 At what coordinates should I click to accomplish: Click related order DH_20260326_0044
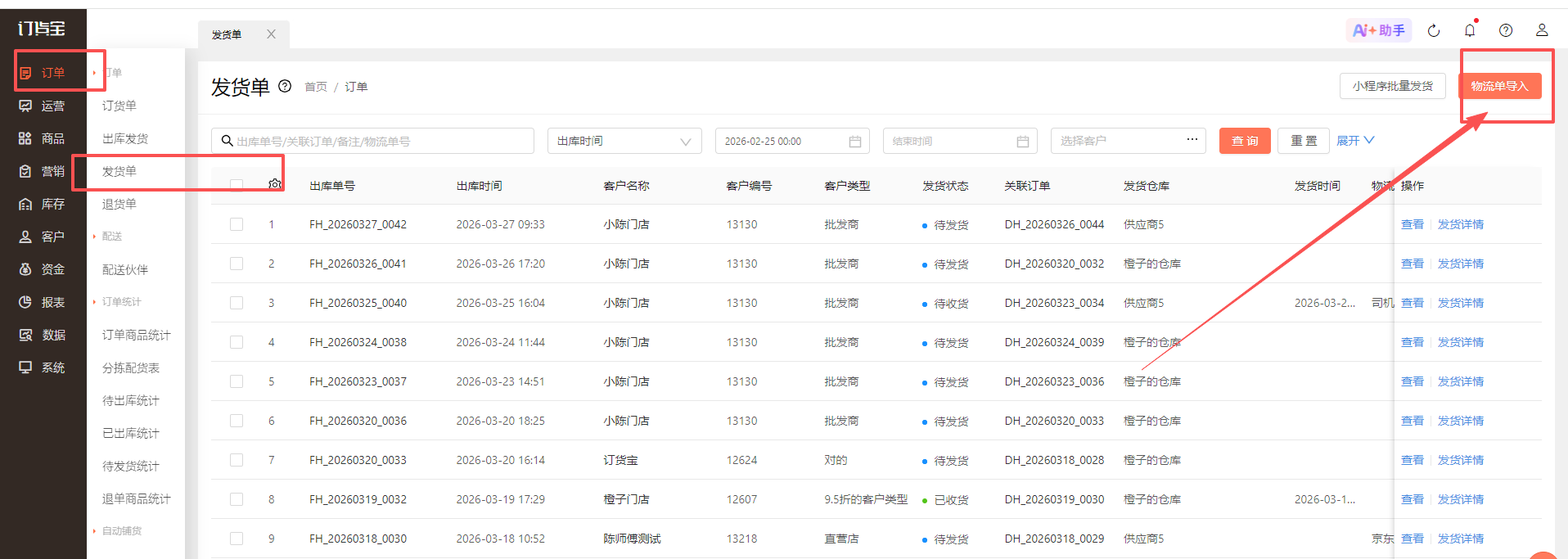pyautogui.click(x=1054, y=224)
